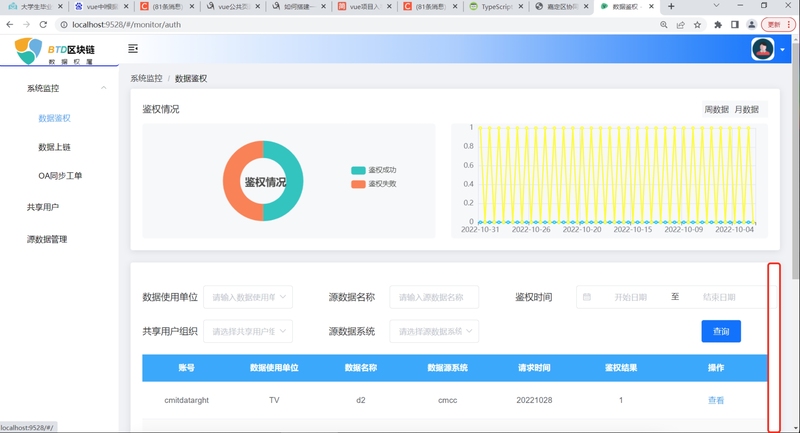Click the 20221028 request time cell

tap(534, 400)
